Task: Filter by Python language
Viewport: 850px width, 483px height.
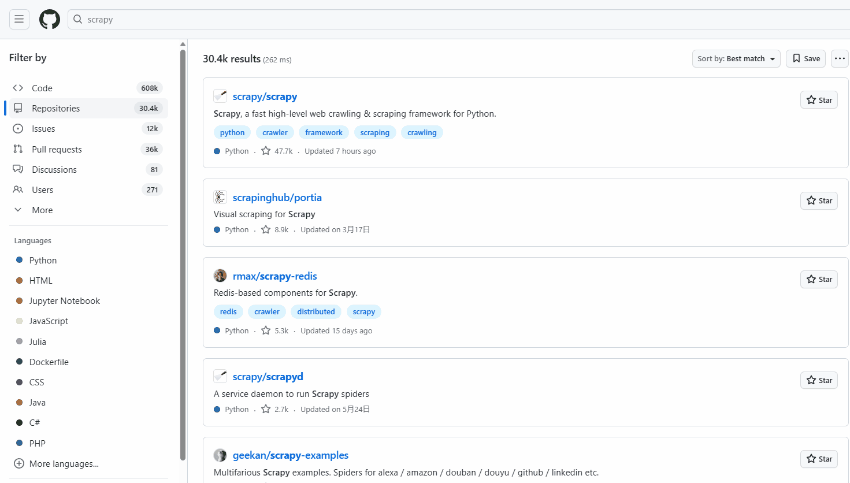Action: 43,260
